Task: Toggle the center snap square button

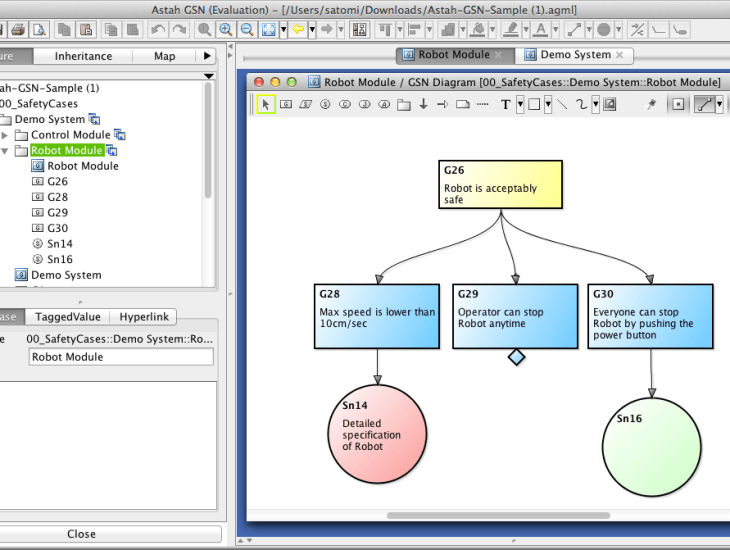Action: coord(678,104)
